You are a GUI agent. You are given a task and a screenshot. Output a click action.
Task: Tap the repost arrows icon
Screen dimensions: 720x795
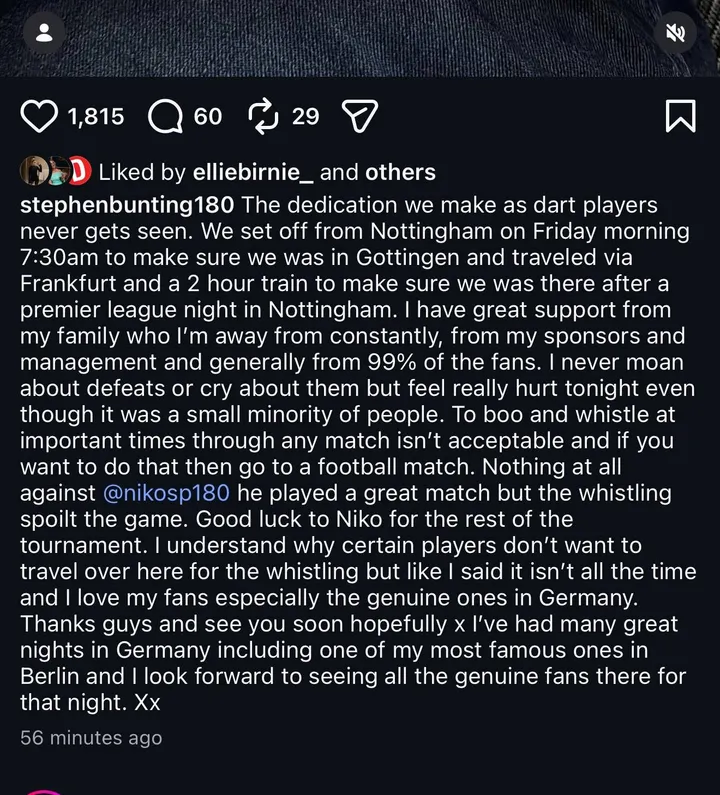[x=263, y=117]
